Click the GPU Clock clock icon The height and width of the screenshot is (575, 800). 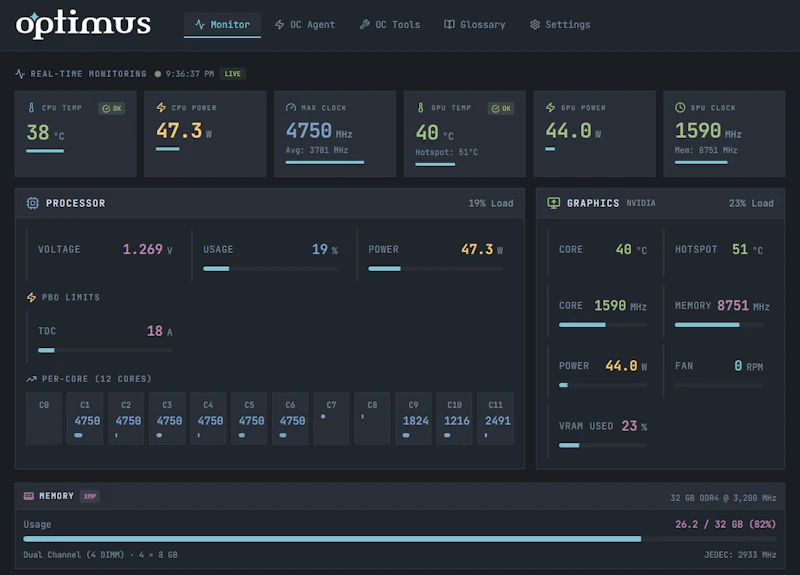tap(680, 108)
